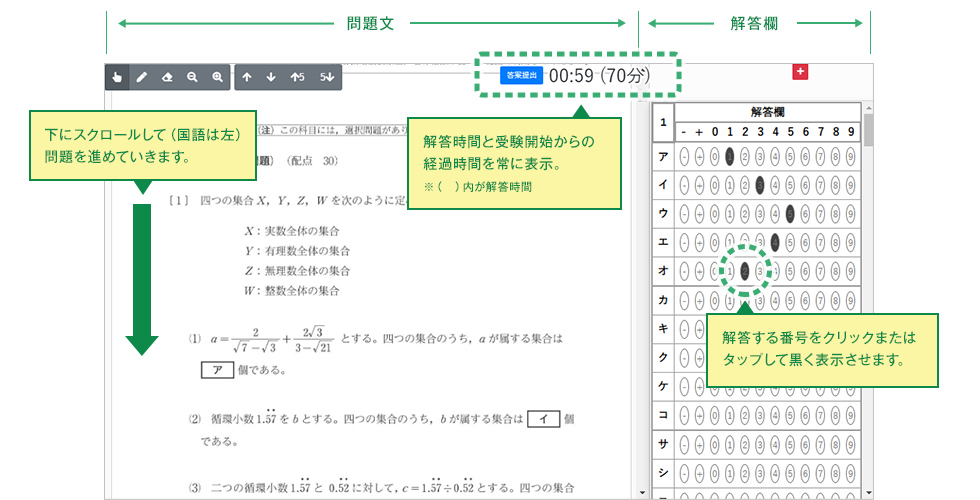Click answer sheet scrollbar up arrow
The width and height of the screenshot is (980, 500).
pos(868,108)
